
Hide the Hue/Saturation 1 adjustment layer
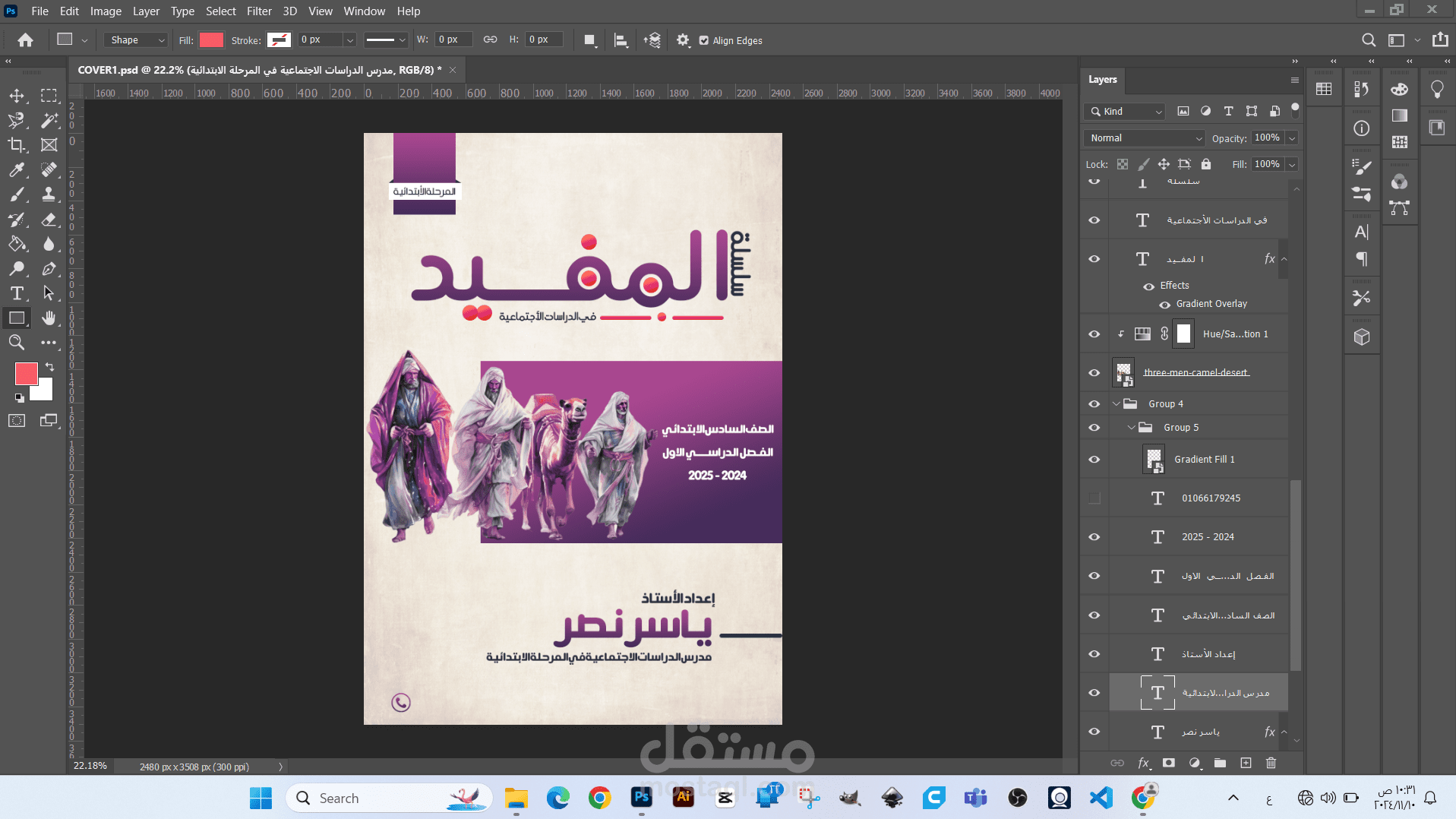click(x=1094, y=334)
